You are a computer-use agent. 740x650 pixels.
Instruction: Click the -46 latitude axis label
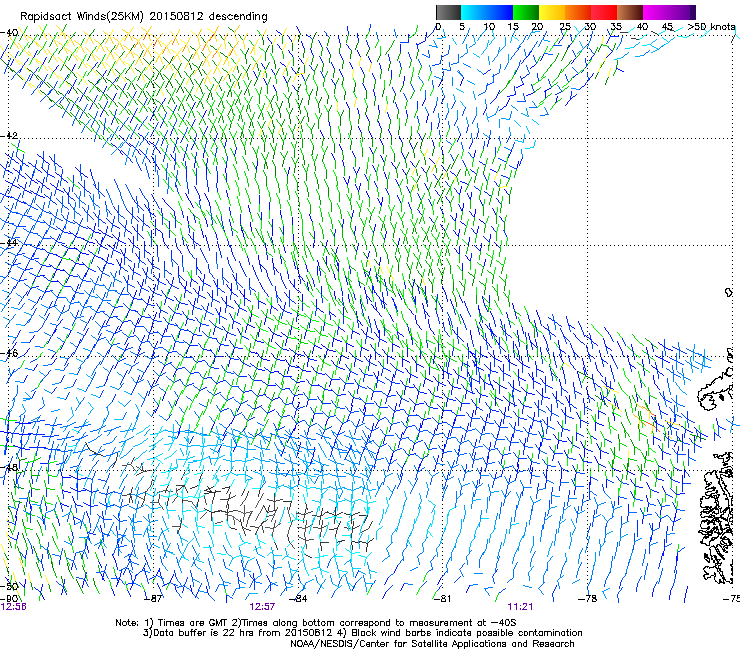click(9, 353)
